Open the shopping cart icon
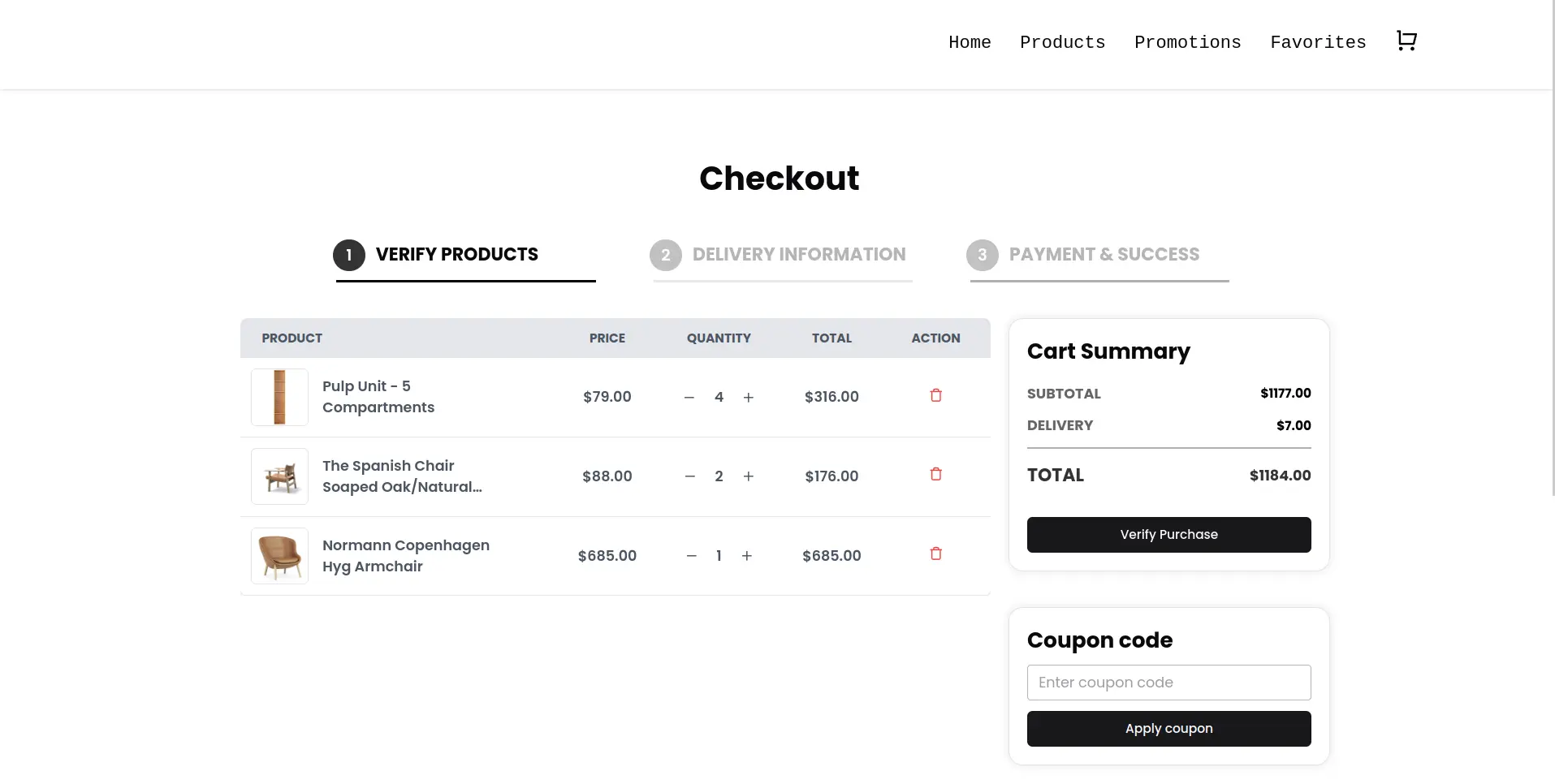The height and width of the screenshot is (784, 1555). click(x=1406, y=41)
